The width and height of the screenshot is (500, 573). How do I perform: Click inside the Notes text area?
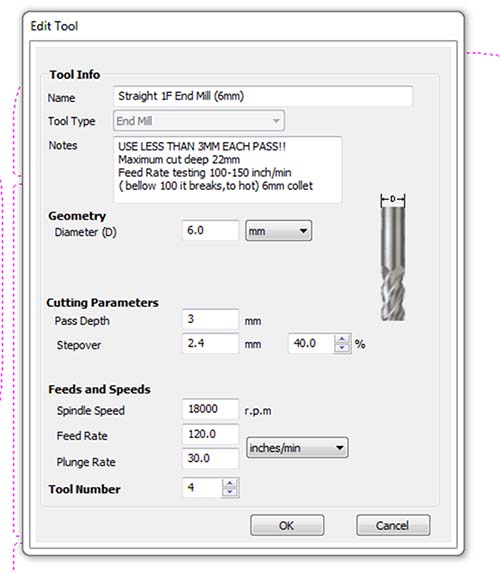(x=228, y=170)
